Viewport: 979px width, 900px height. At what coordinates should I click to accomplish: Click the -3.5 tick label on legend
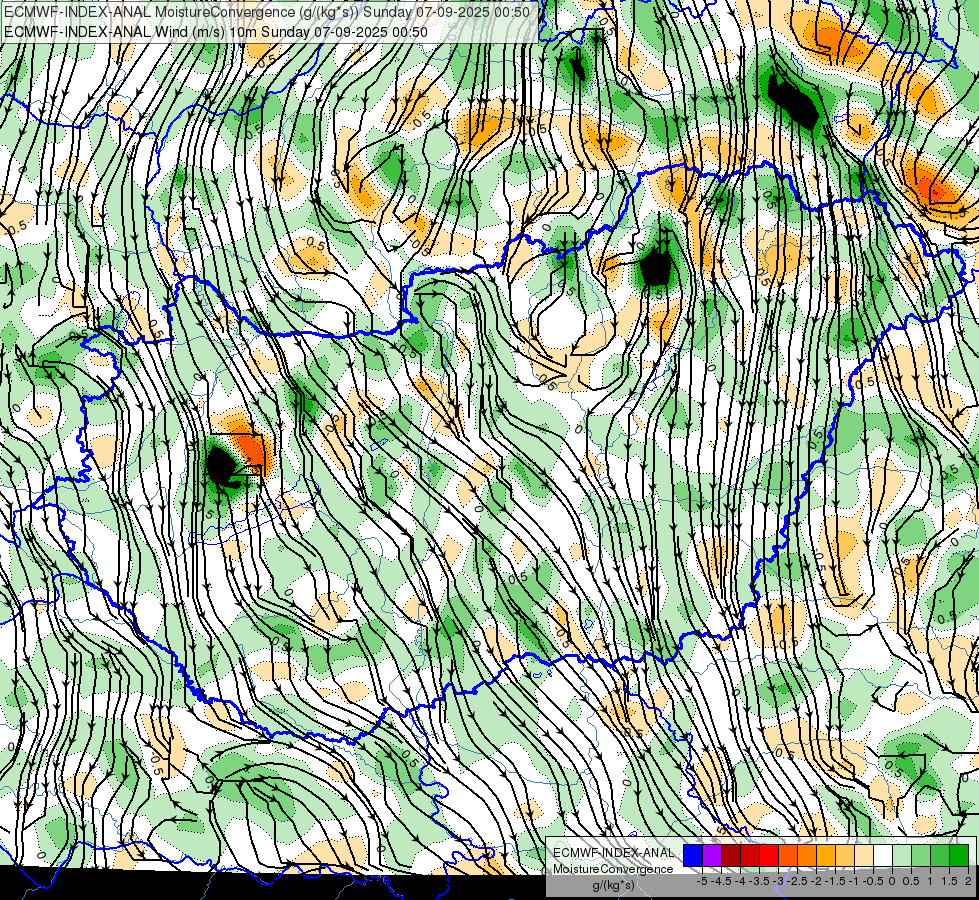(759, 881)
